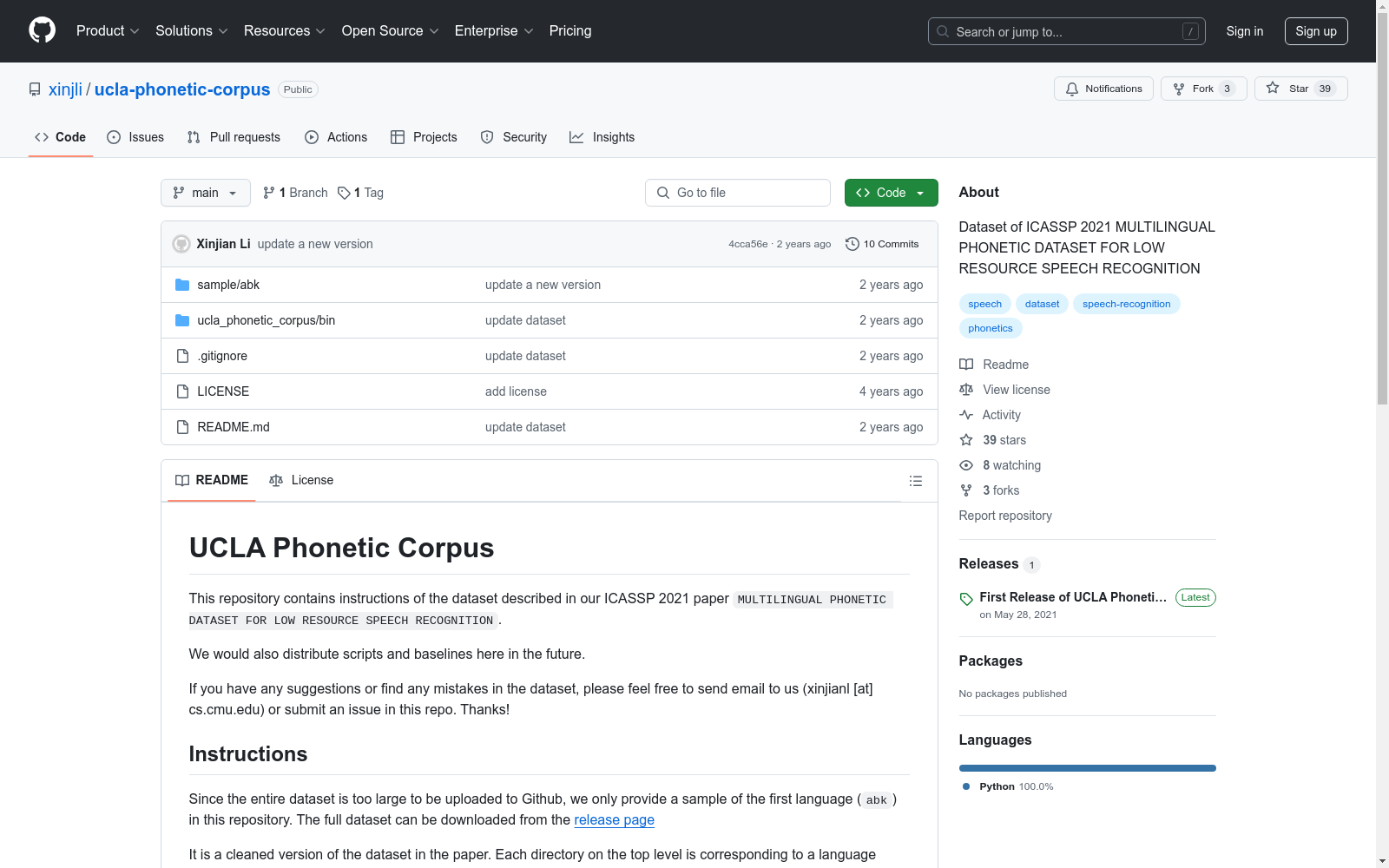The image size is (1389, 868).
Task: Open the README outline list icon
Action: 916,481
